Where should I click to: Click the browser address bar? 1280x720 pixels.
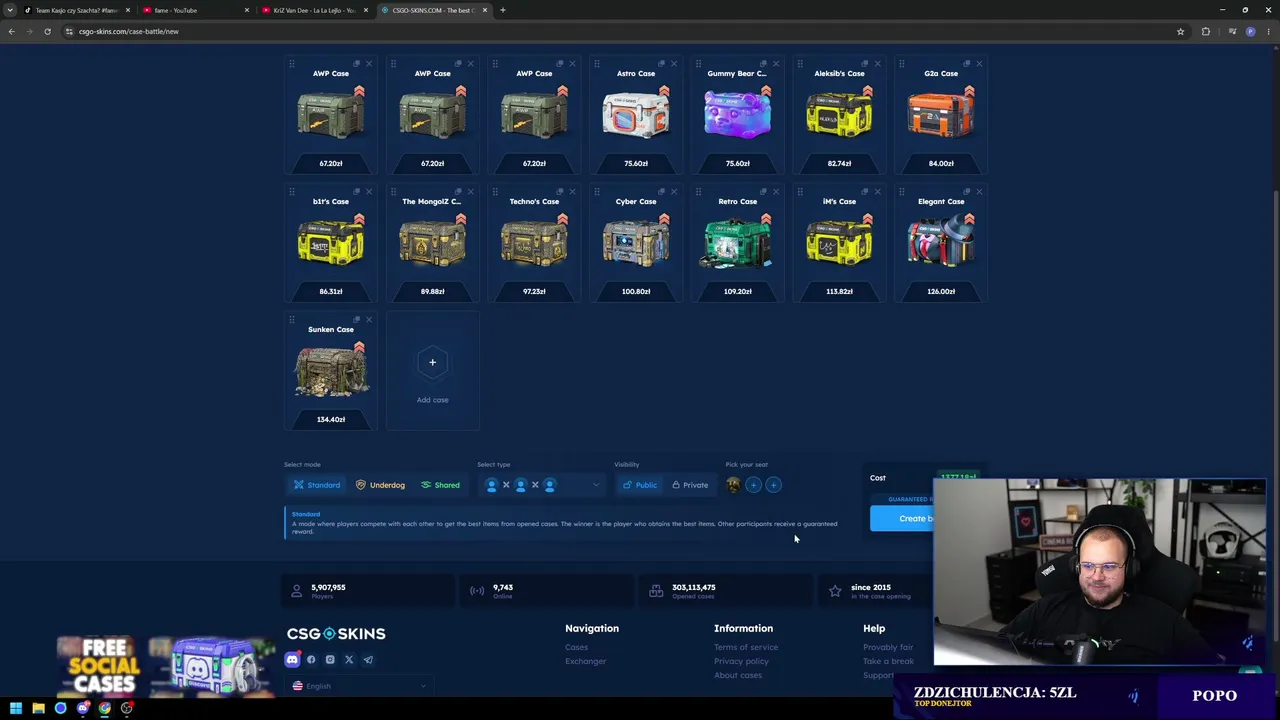tap(620, 31)
